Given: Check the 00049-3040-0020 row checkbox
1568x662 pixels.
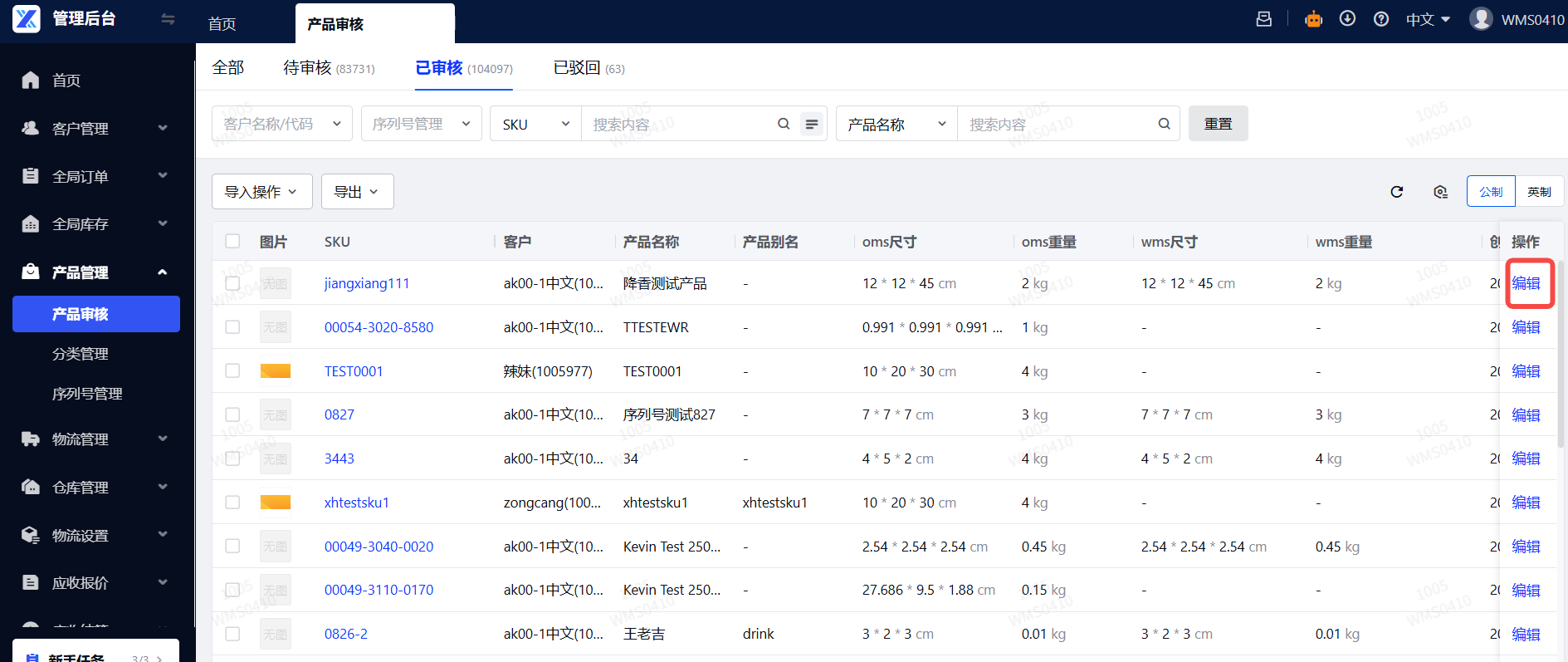Looking at the screenshot, I should (232, 546).
